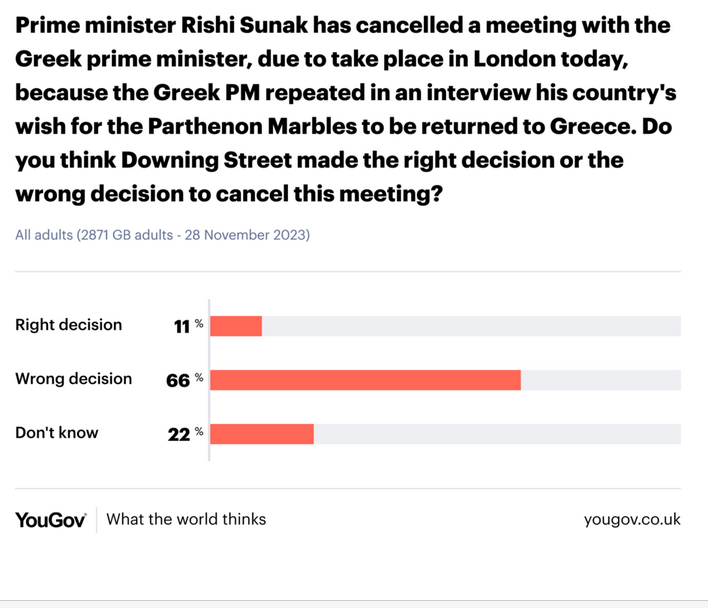
Task: Click the 'What the world thinks' tagline
Action: coord(186,519)
